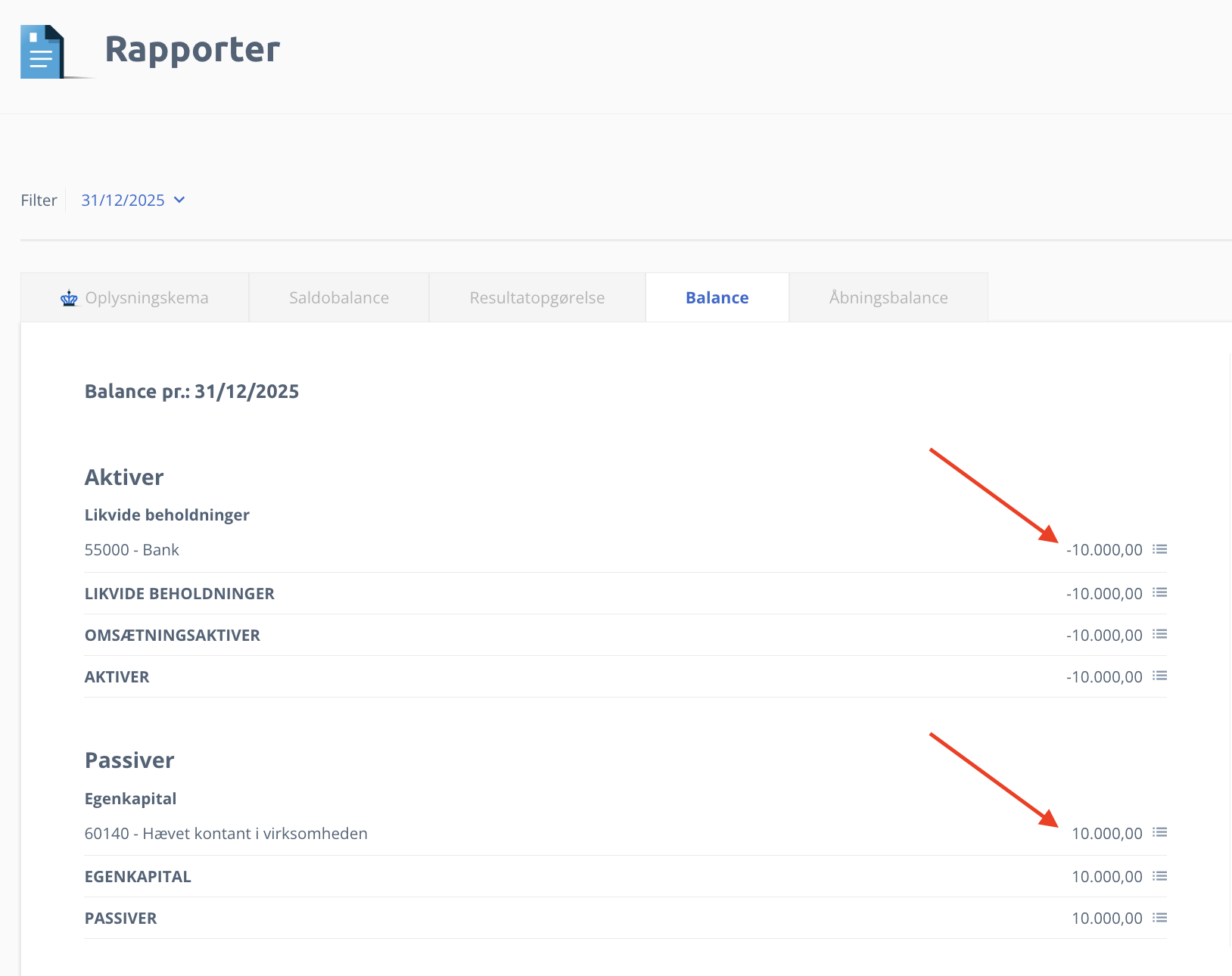Viewport: 1232px width, 976px height.
Task: Click the Rapporter document icon
Action: [x=42, y=51]
